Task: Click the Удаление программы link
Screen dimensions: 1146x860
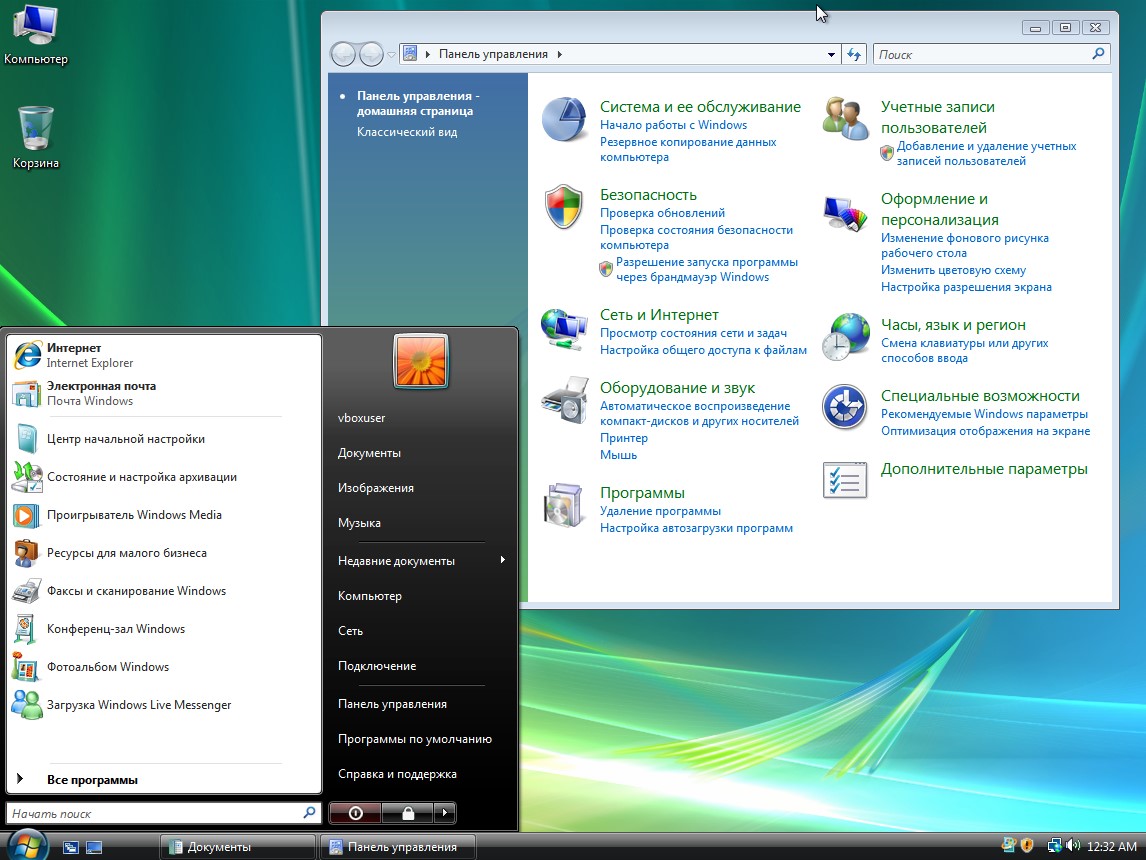Action: pyautogui.click(x=660, y=511)
